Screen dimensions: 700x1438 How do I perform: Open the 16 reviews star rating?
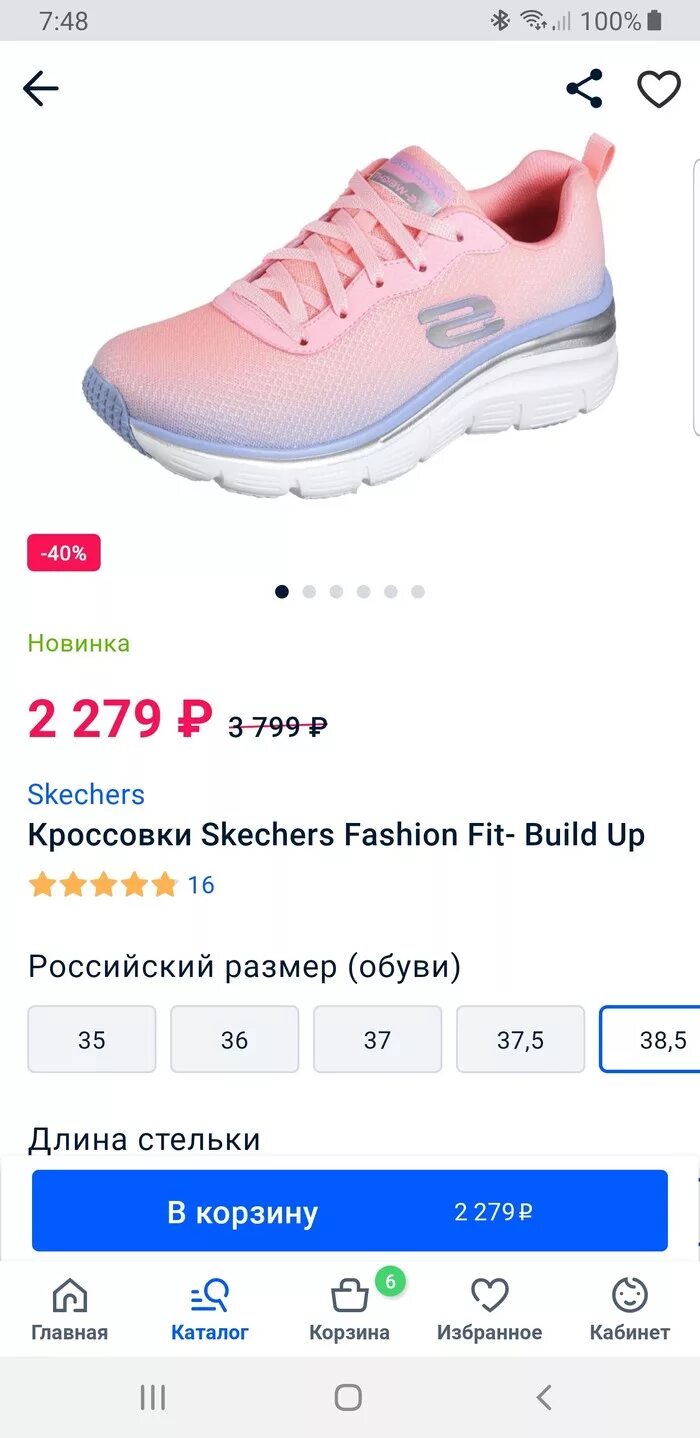121,885
